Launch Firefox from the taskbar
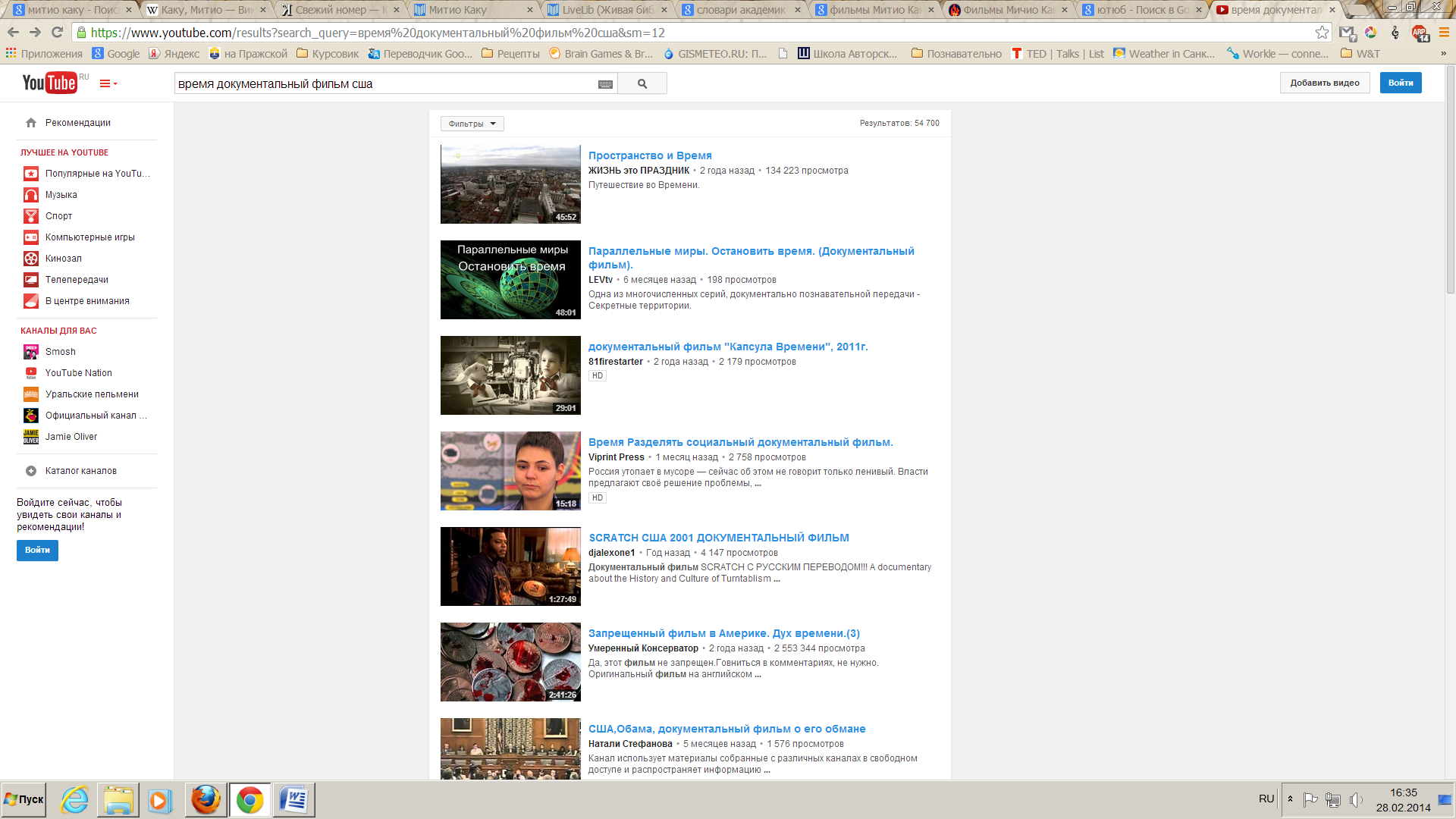The image size is (1456, 819). pyautogui.click(x=206, y=799)
